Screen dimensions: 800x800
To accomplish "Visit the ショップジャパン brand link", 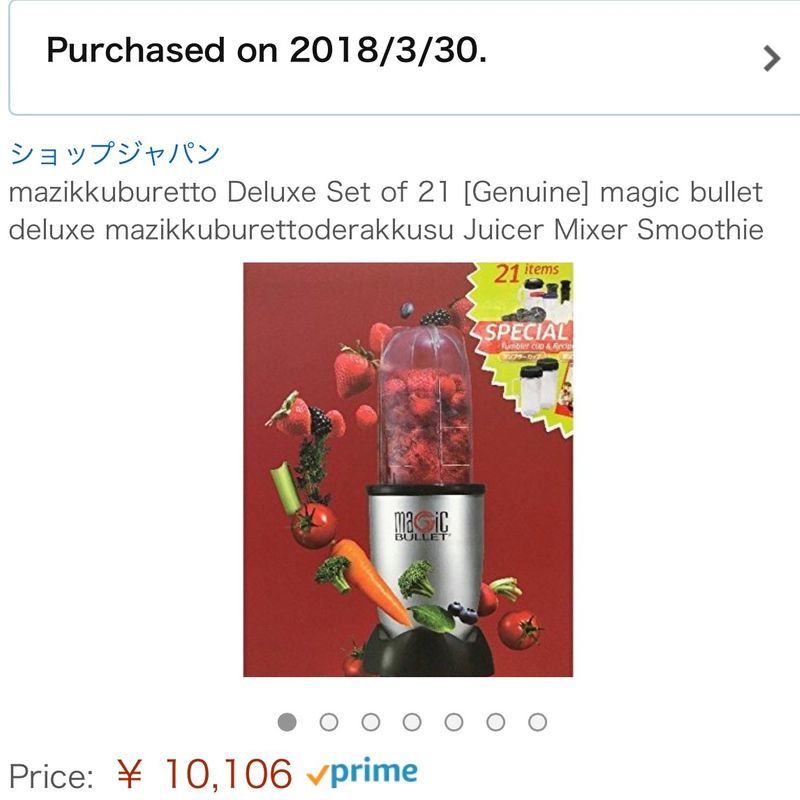I will point(115,153).
